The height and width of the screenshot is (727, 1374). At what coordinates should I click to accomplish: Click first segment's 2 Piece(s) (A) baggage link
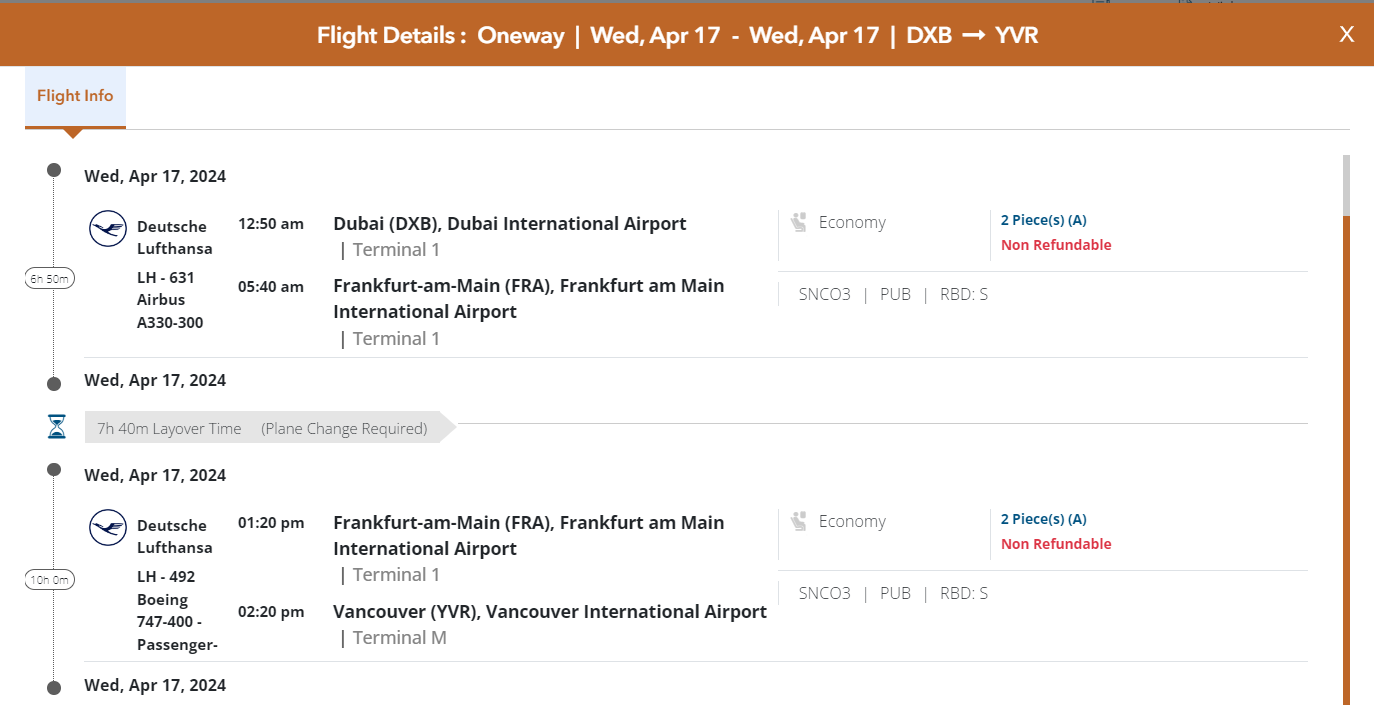(x=1043, y=220)
